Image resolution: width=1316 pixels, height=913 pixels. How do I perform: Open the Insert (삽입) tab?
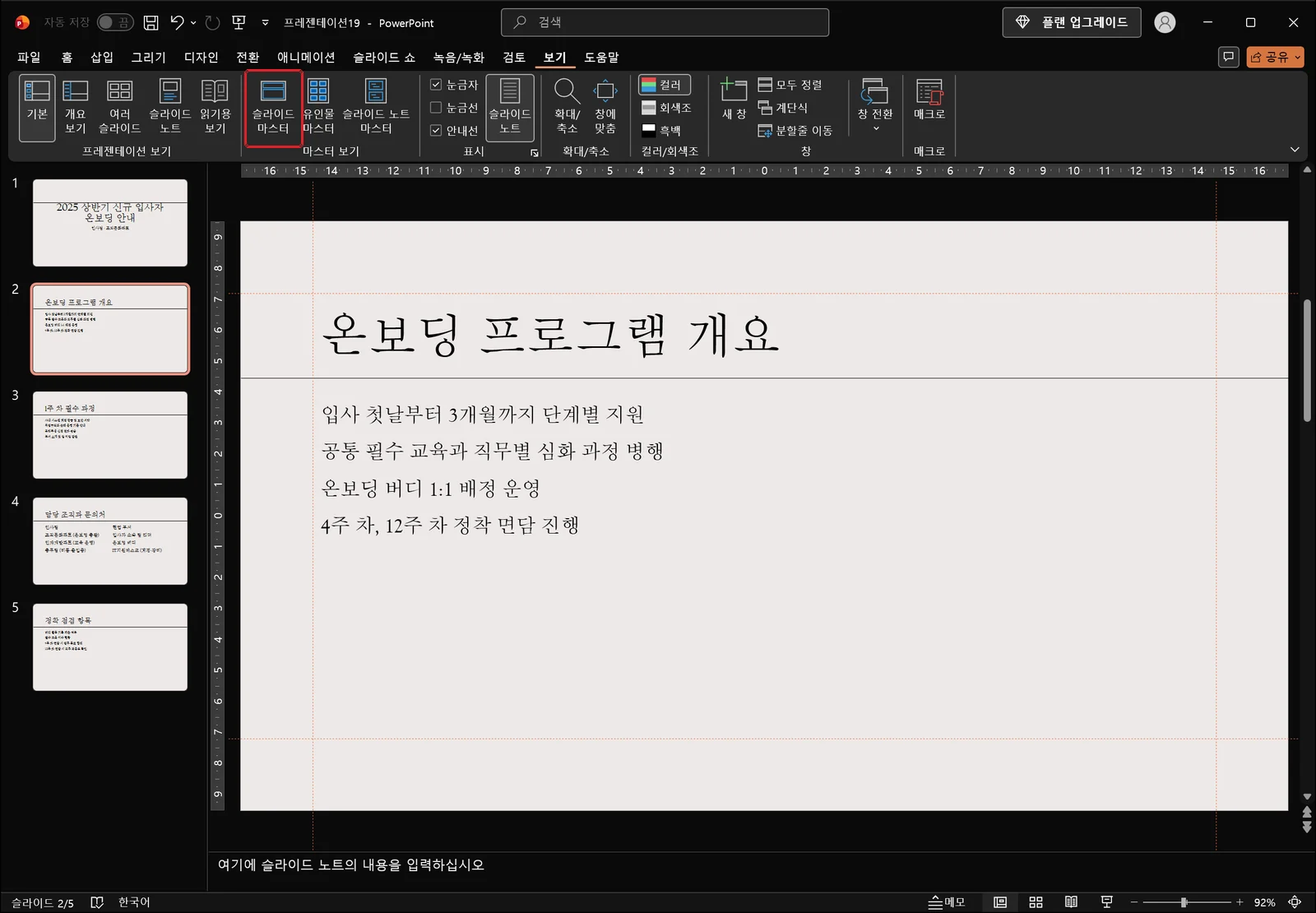click(x=102, y=57)
